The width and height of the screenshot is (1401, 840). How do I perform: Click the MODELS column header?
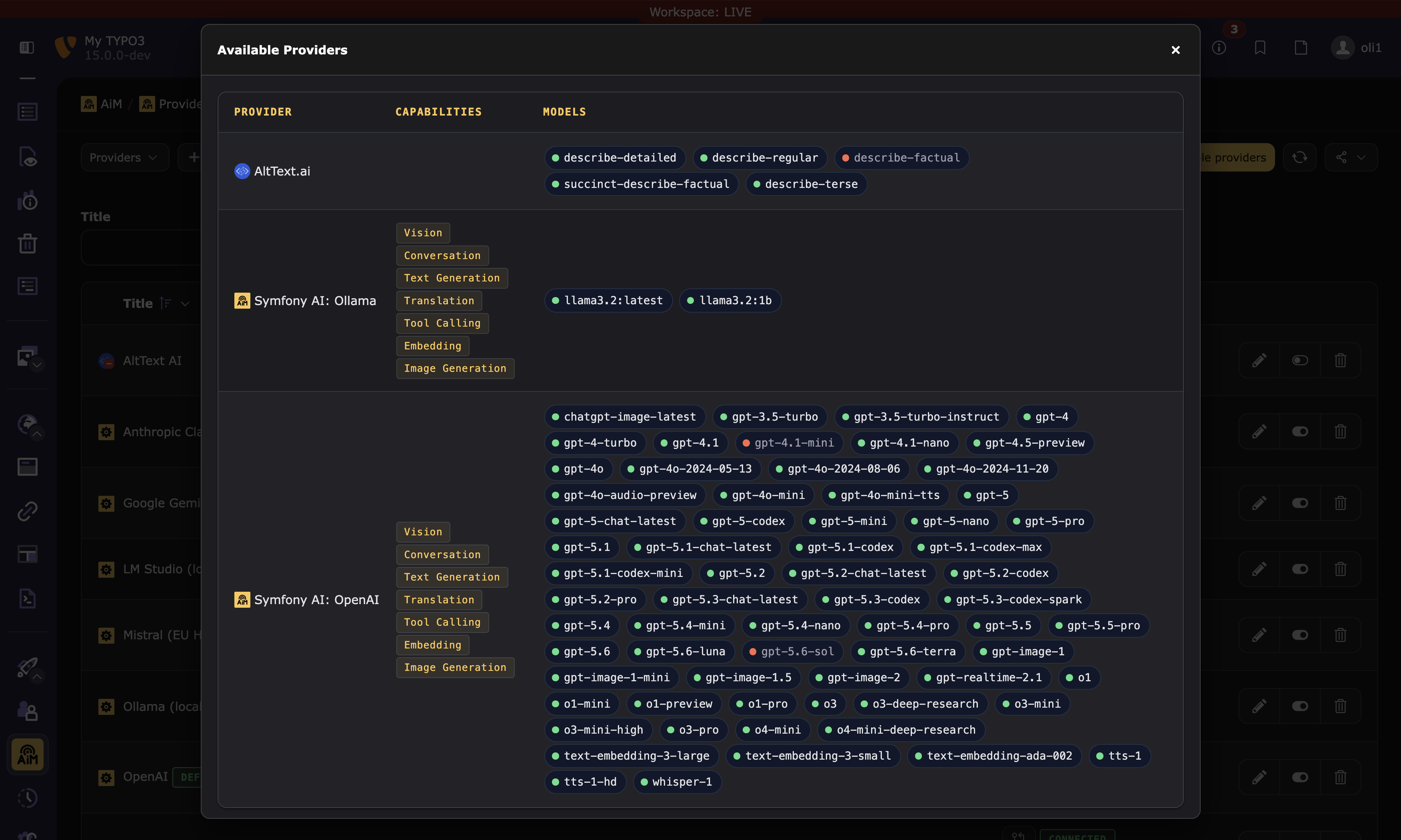click(564, 112)
